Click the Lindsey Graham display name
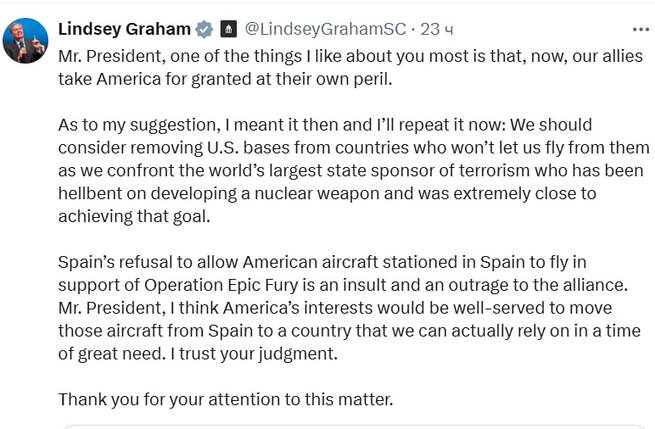The image size is (655, 429). click(125, 28)
